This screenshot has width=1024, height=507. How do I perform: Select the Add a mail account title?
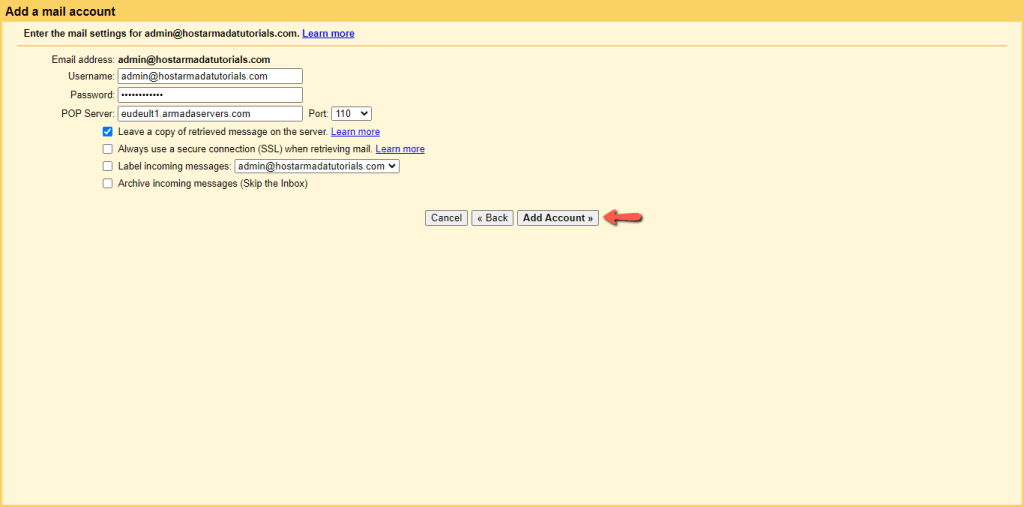60,11
